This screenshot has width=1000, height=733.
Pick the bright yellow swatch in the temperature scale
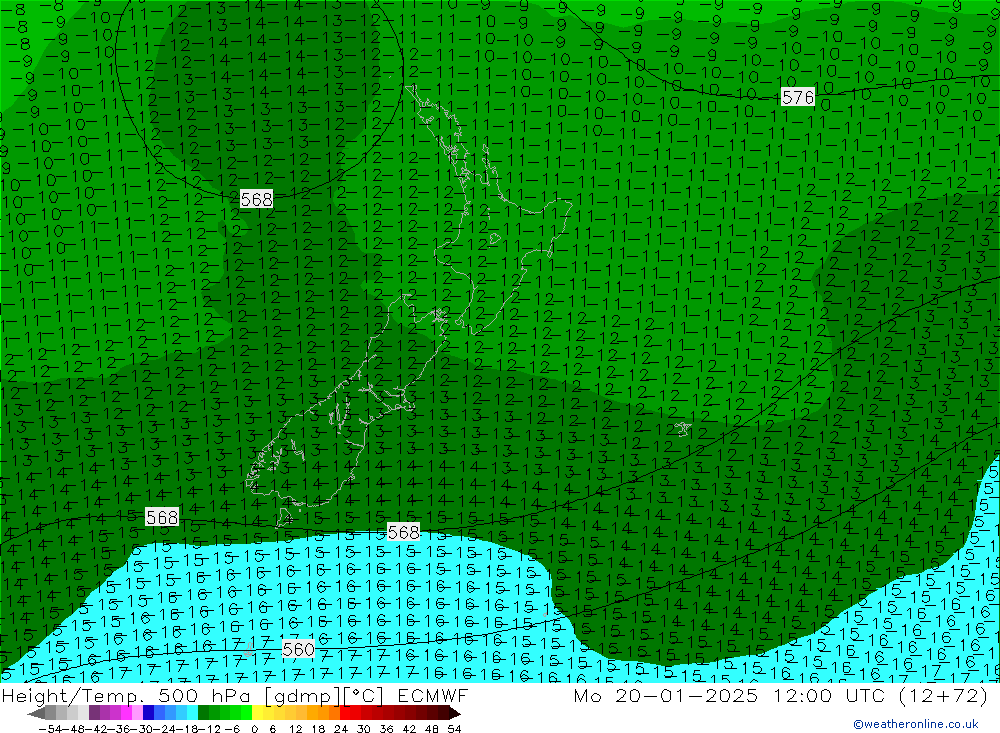click(x=258, y=713)
